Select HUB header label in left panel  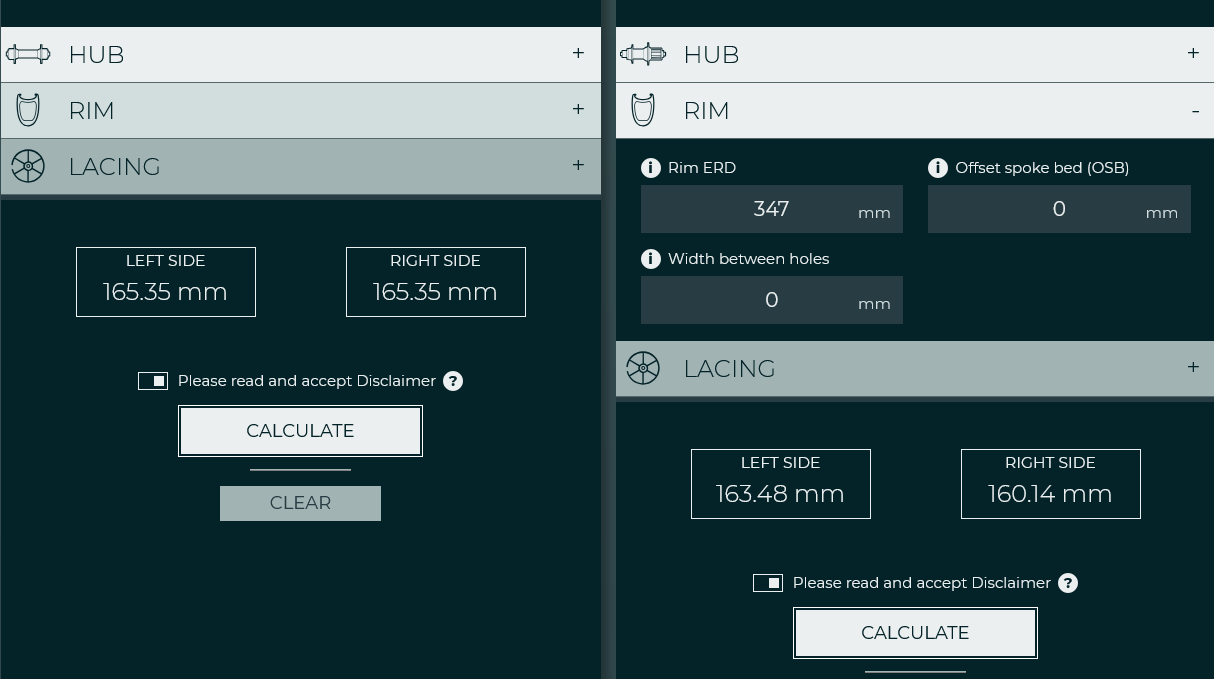click(97, 55)
